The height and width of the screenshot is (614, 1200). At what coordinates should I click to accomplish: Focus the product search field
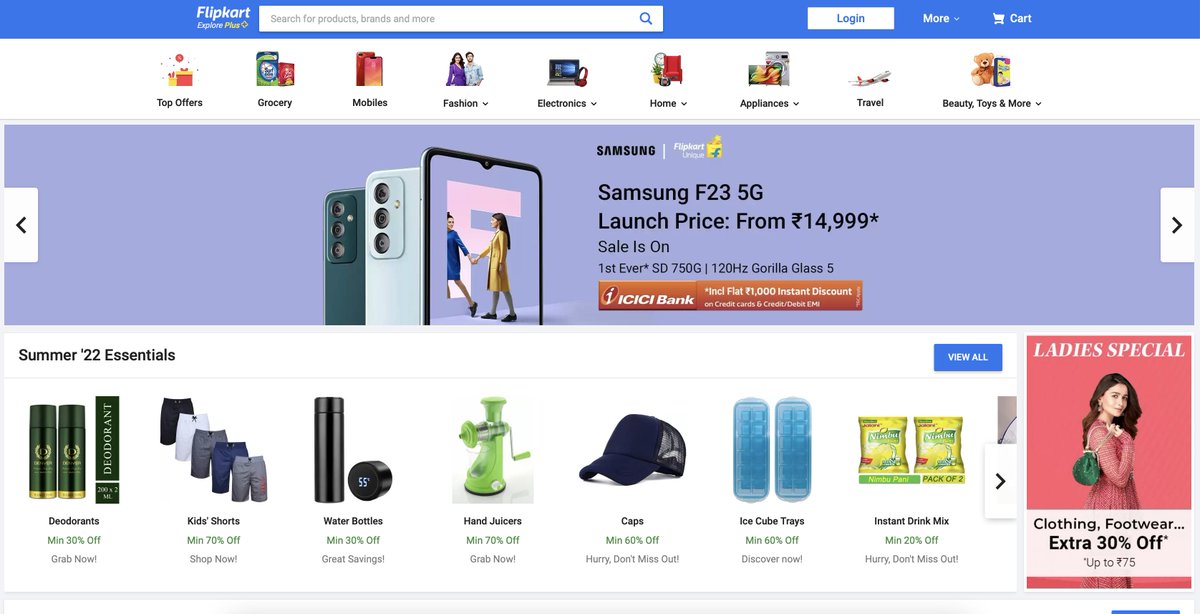(x=448, y=18)
